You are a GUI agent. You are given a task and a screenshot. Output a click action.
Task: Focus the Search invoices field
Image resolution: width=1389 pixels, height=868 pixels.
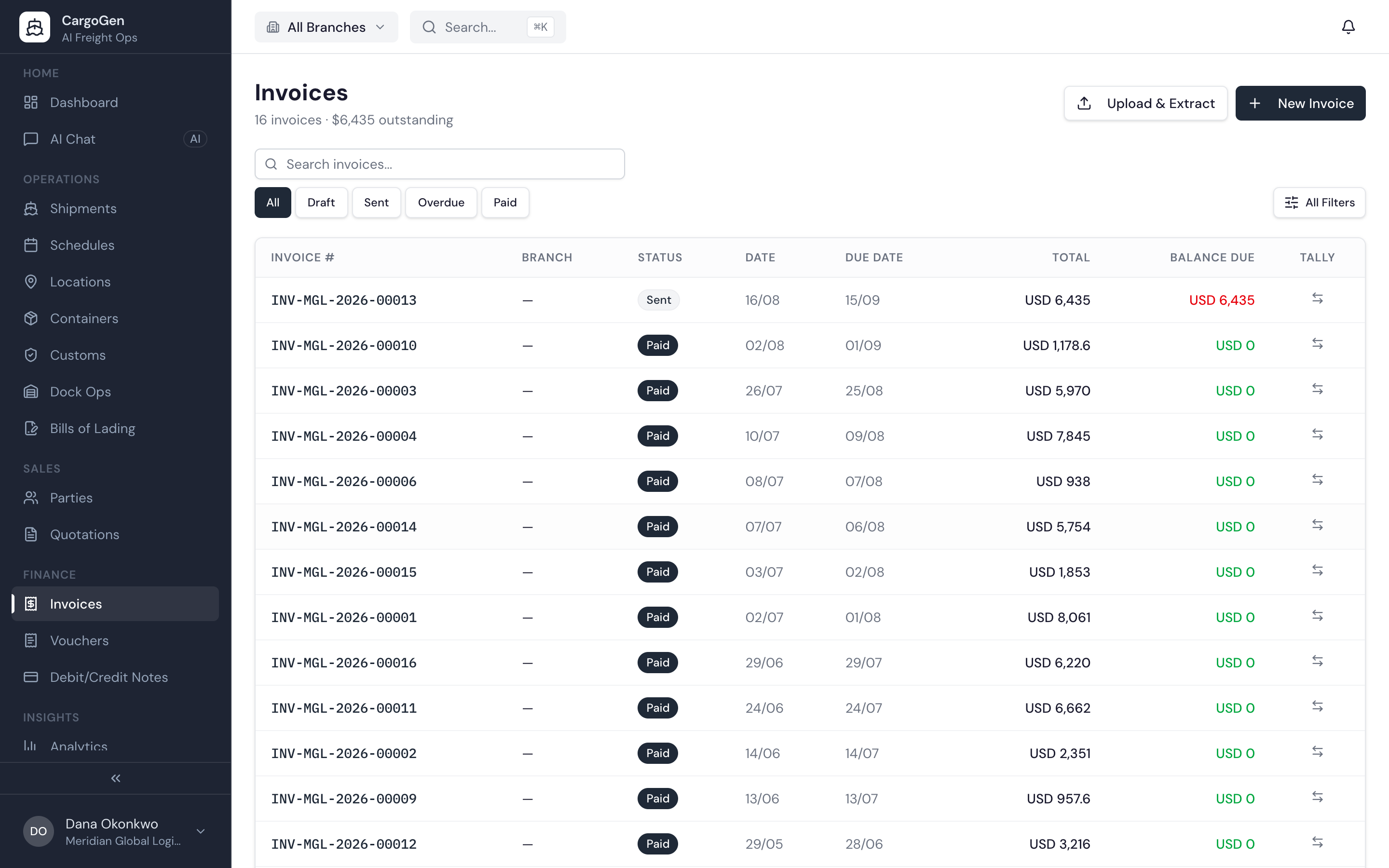coord(440,164)
